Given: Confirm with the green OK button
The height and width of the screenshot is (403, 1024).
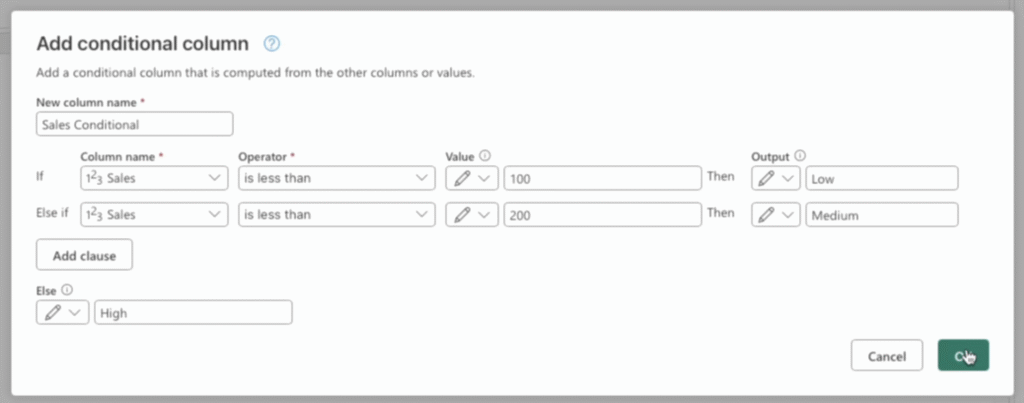Looking at the screenshot, I should point(963,356).
